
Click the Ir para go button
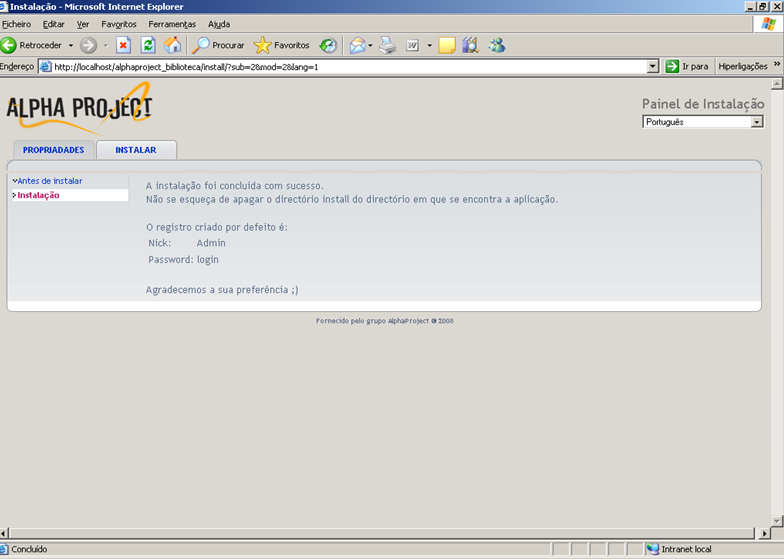click(687, 66)
